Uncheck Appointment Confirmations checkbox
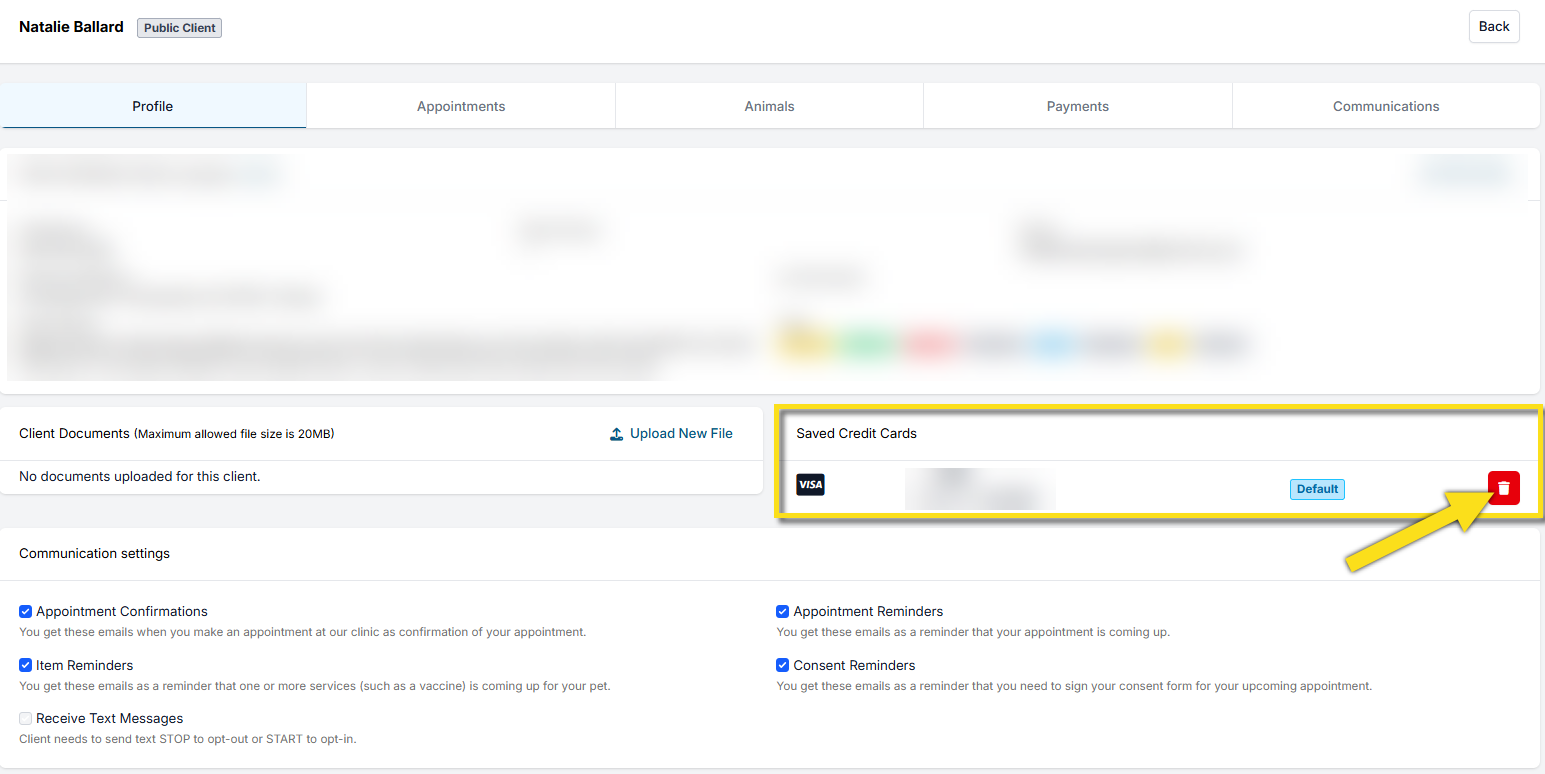Viewport: 1545px width, 774px height. (26, 611)
